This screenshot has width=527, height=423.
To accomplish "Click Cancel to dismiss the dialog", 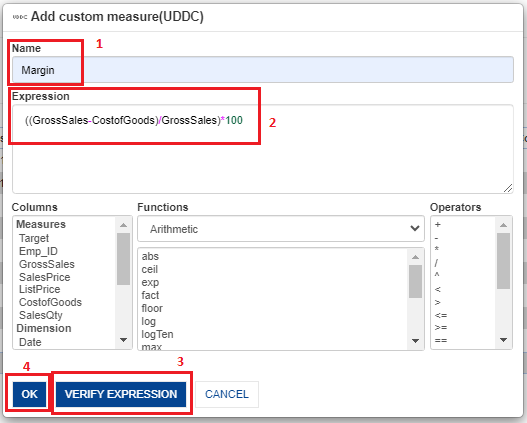I will tap(227, 394).
